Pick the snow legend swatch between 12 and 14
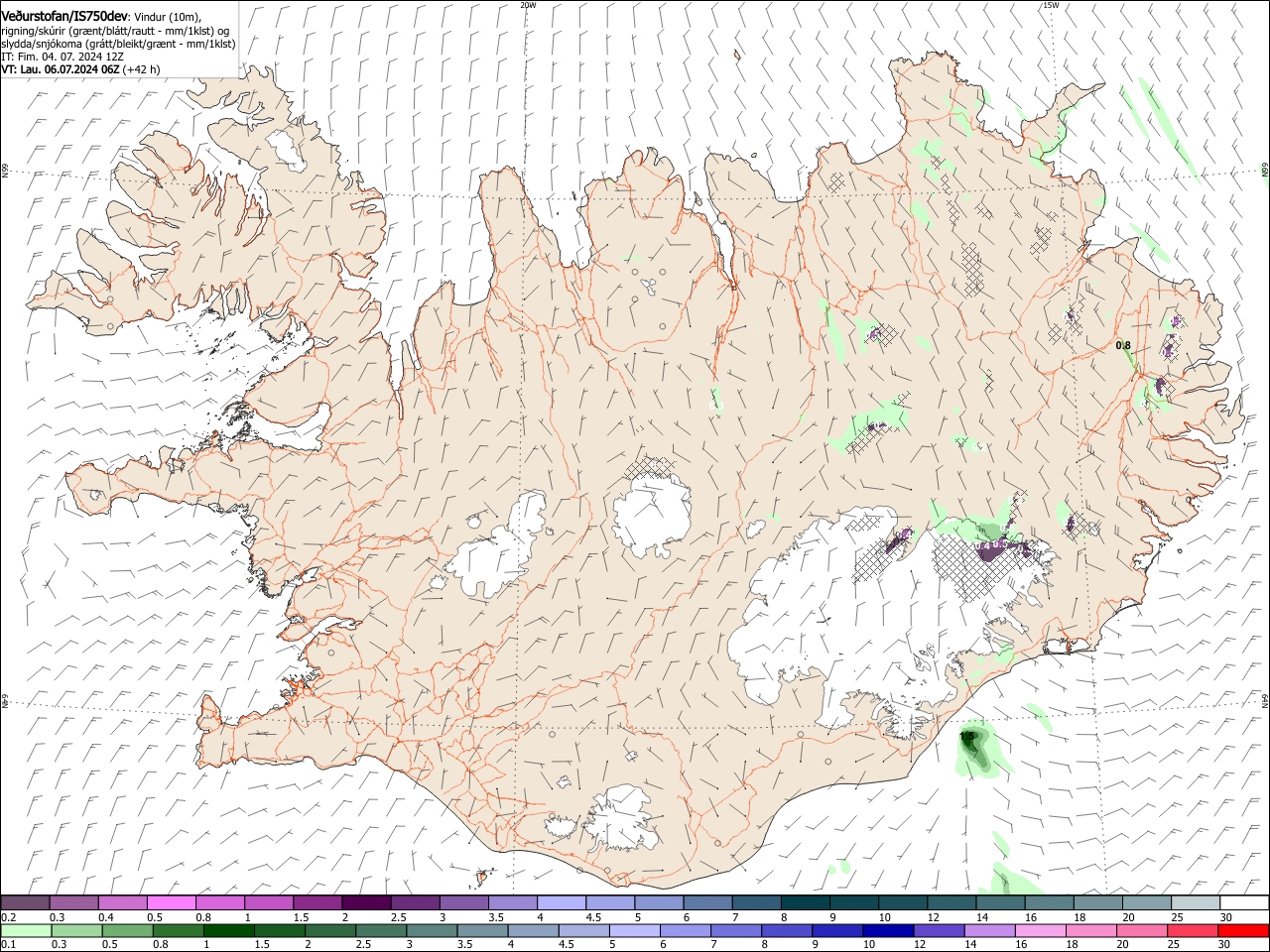This screenshot has height=952, width=1270. click(951, 902)
